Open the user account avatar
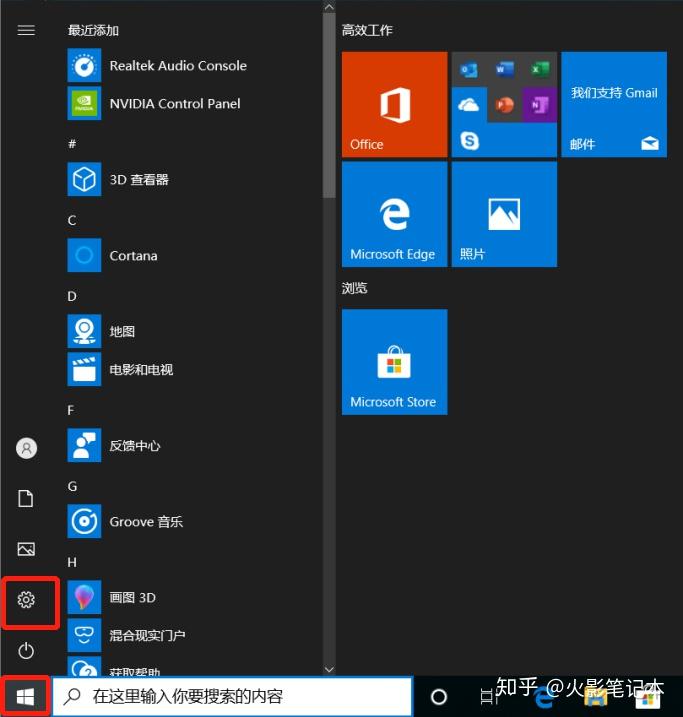 27,448
